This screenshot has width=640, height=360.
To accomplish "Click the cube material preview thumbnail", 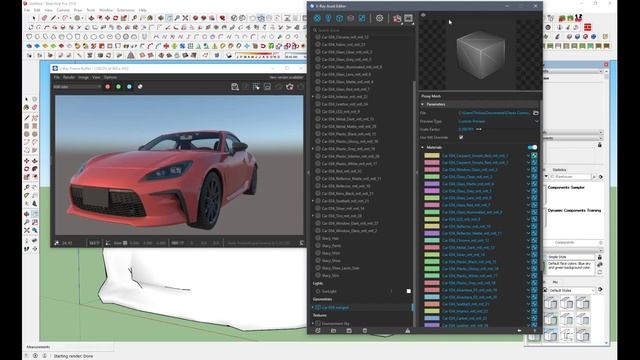I will [480, 55].
